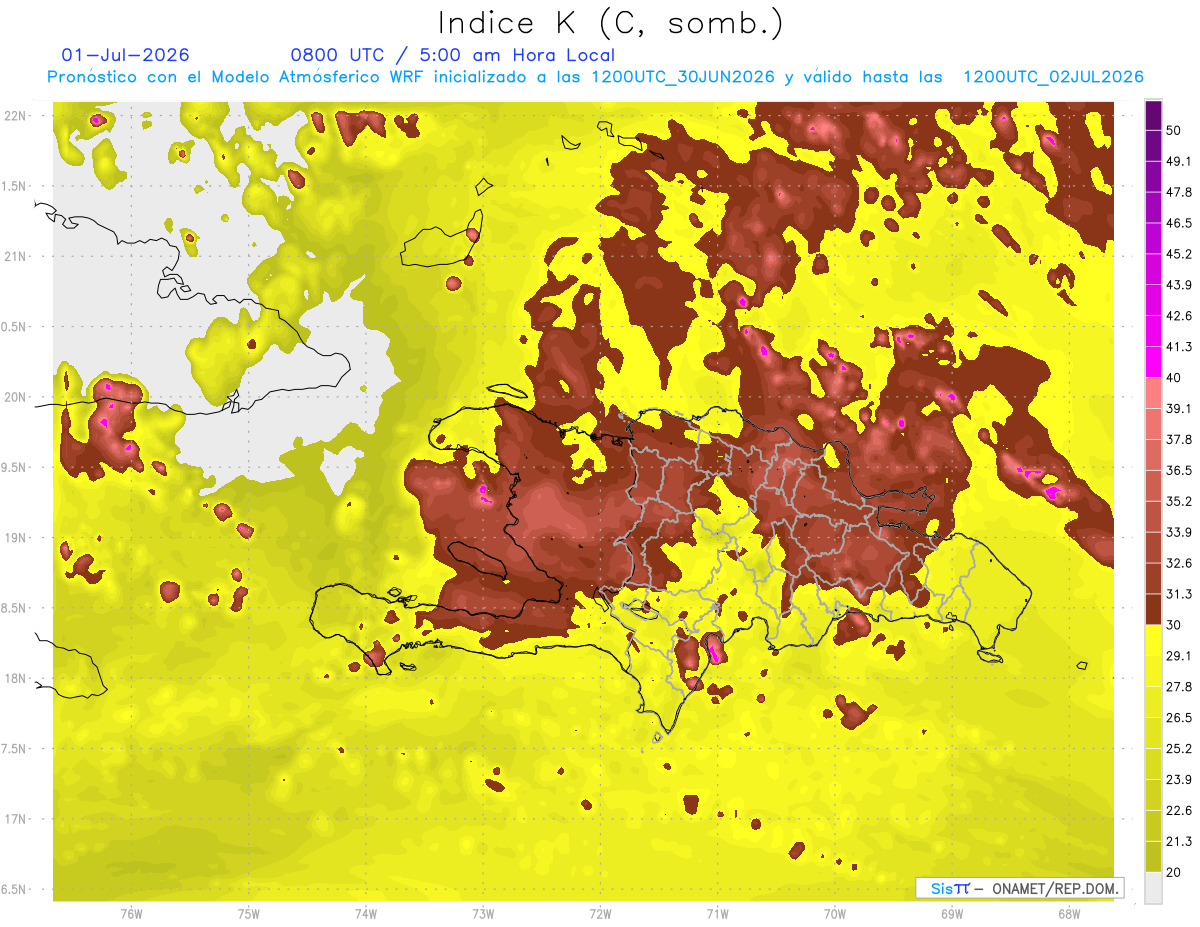Click the '50' colorbar label
This screenshot has width=1200, height=927.
pyautogui.click(x=1174, y=131)
